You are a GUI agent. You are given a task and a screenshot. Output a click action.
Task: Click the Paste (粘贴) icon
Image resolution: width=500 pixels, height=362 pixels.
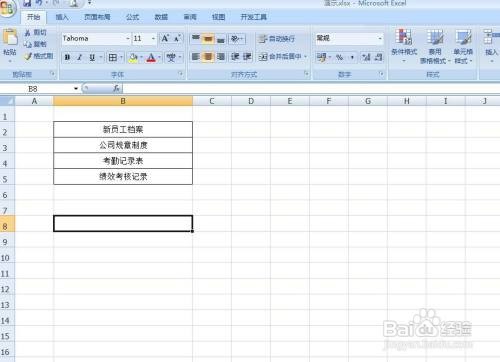click(10, 37)
